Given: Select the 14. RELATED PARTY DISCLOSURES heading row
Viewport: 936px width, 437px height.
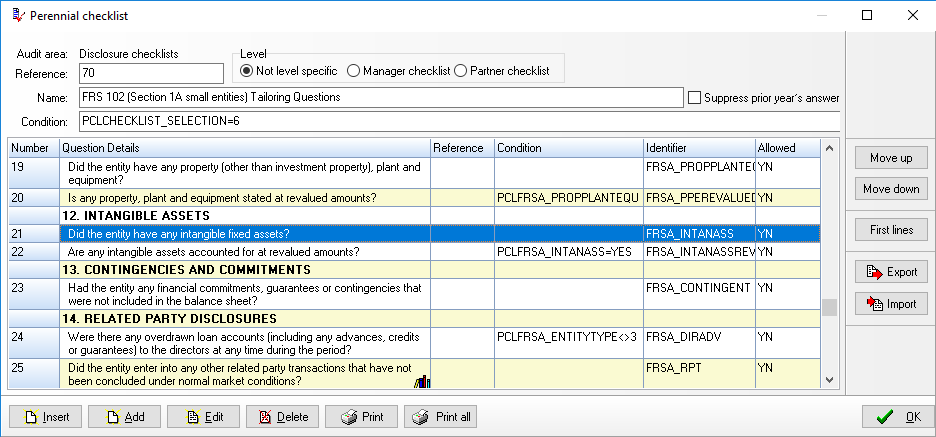Looking at the screenshot, I should tap(414, 318).
